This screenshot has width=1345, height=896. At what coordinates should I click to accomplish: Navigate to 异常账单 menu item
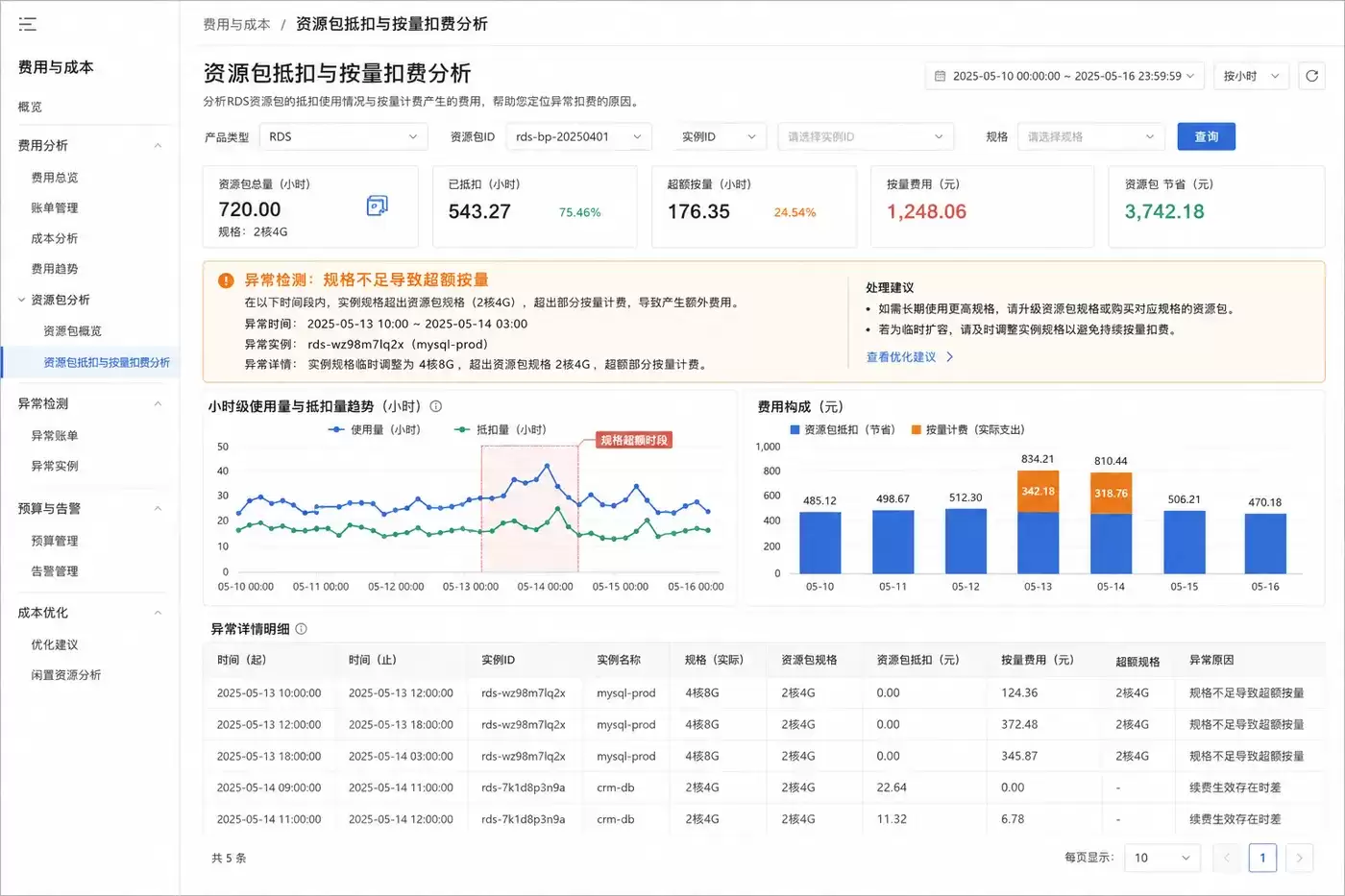click(x=55, y=435)
